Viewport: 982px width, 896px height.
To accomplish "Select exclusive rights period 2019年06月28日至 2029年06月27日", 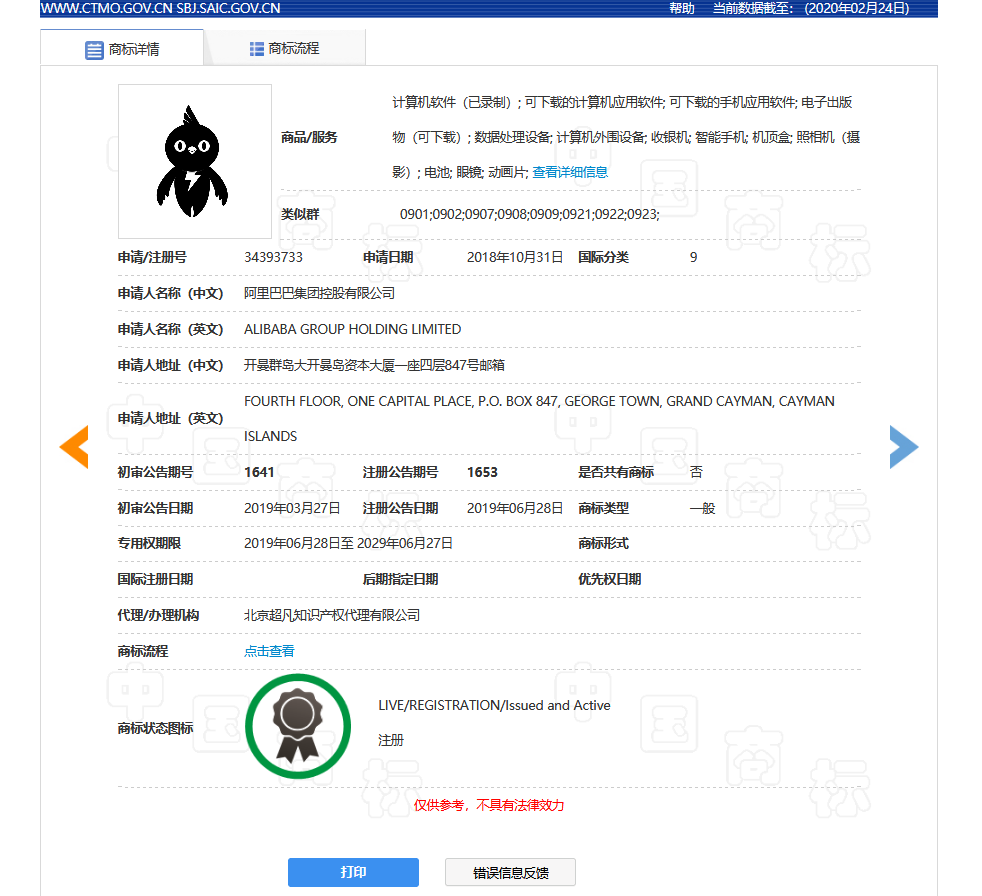I will click(348, 543).
